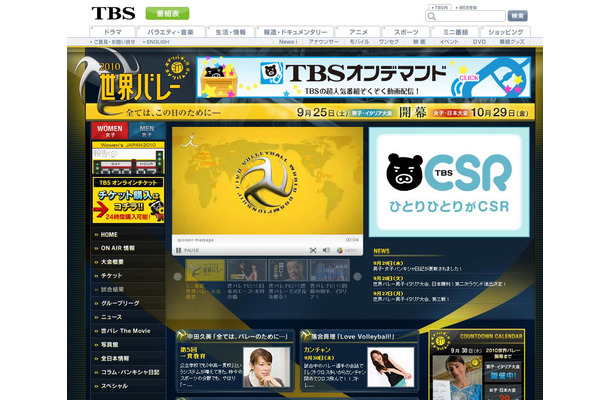Select the 最初の相手イタリア video thumbnail
This screenshot has height=400, width=610.
[x=330, y=270]
